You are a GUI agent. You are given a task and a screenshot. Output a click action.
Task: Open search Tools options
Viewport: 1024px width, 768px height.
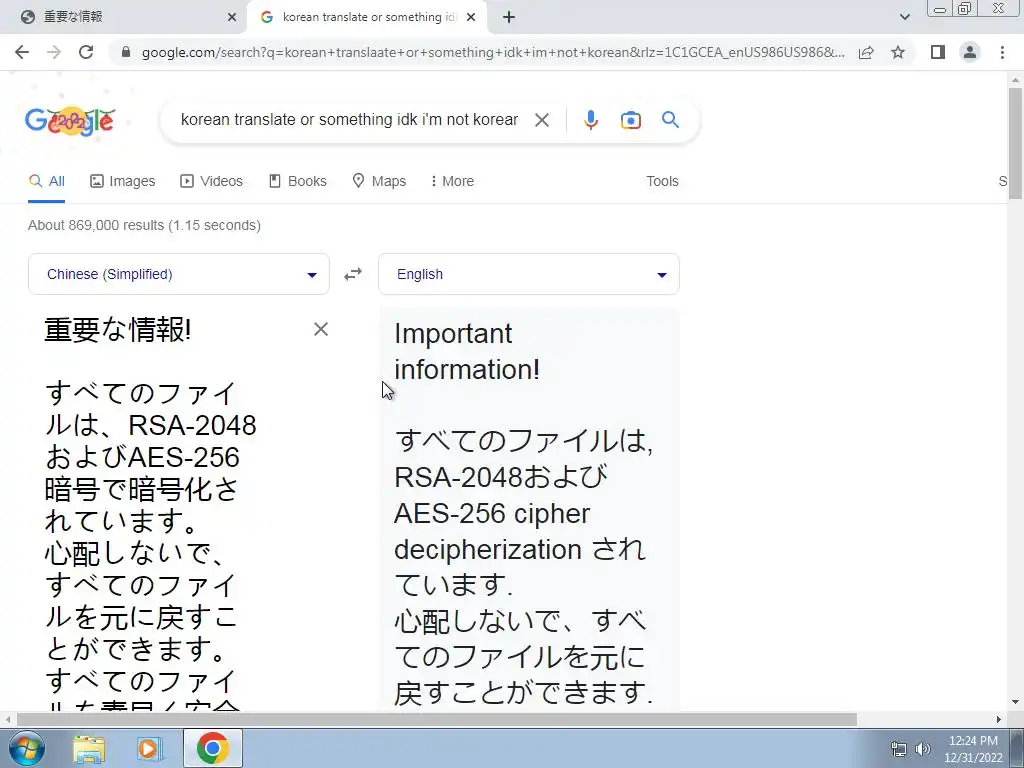(x=662, y=182)
